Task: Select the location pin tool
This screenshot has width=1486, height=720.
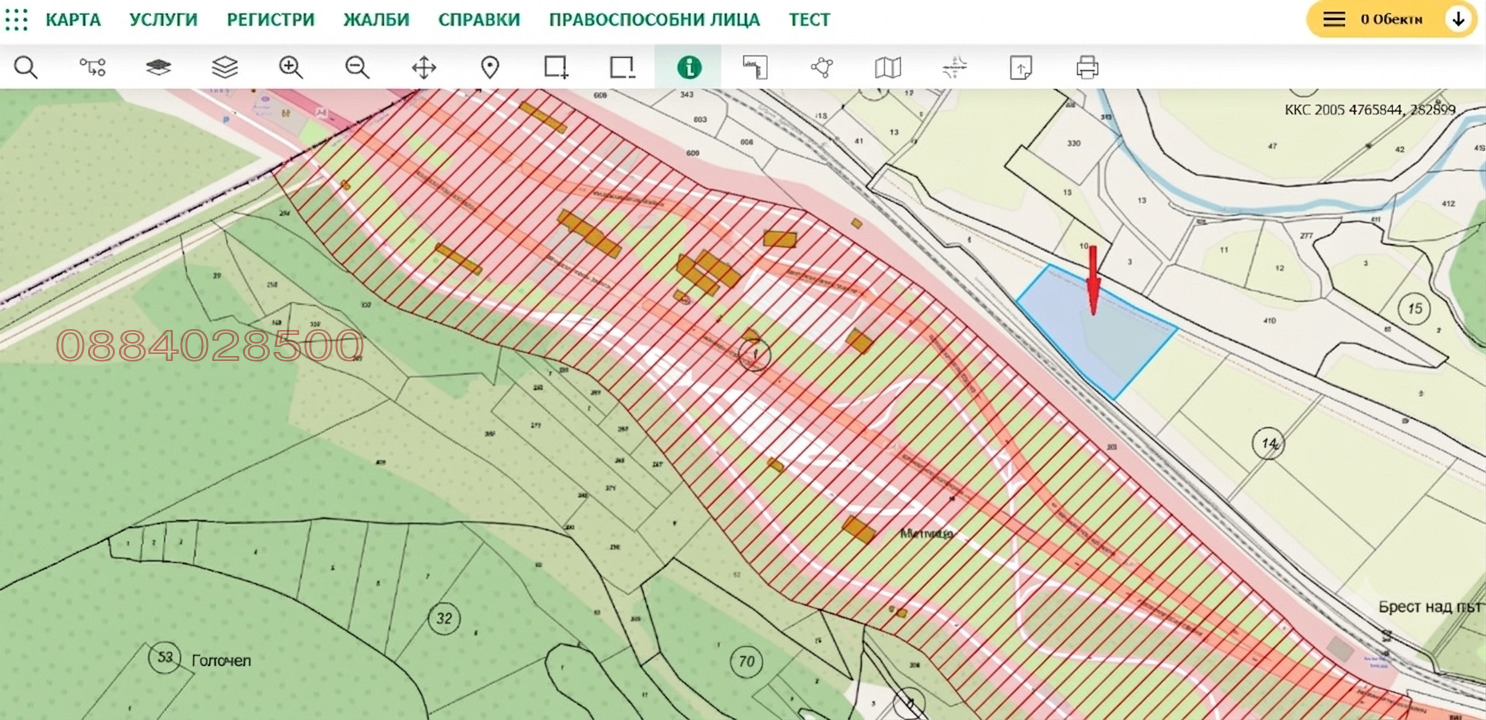Action: (490, 67)
